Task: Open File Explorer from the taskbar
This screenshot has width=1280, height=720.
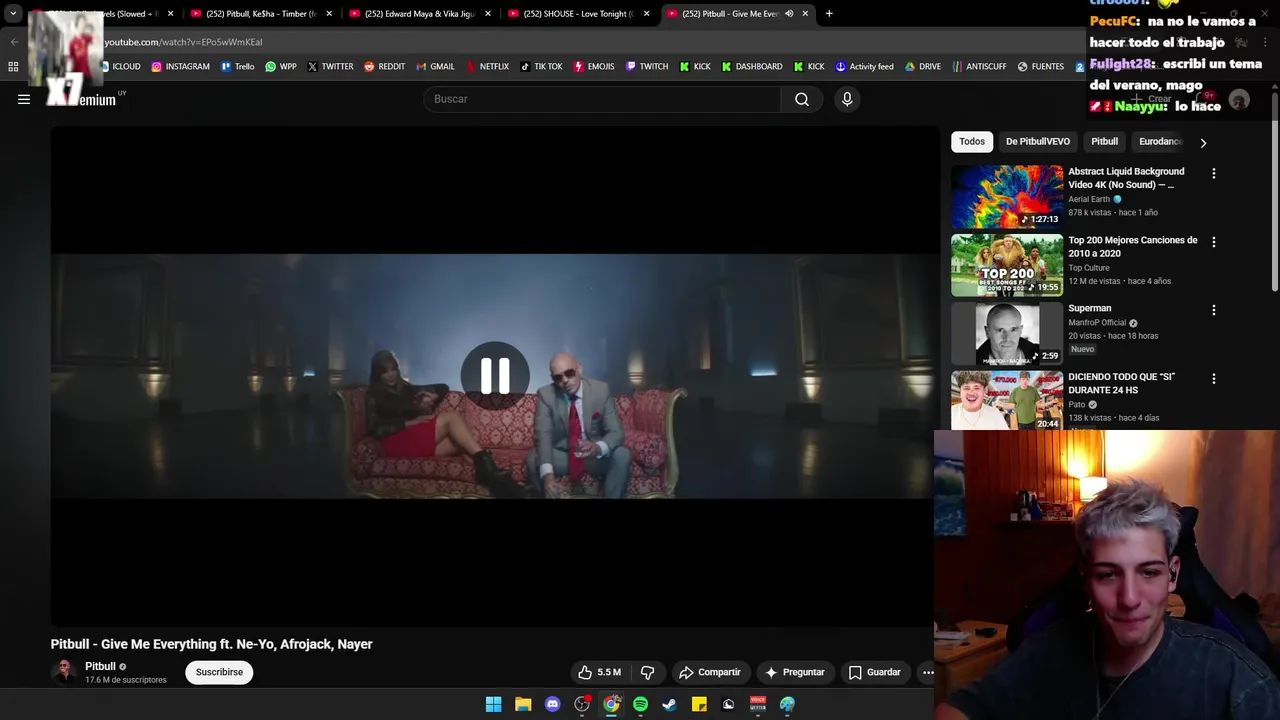Action: click(523, 704)
